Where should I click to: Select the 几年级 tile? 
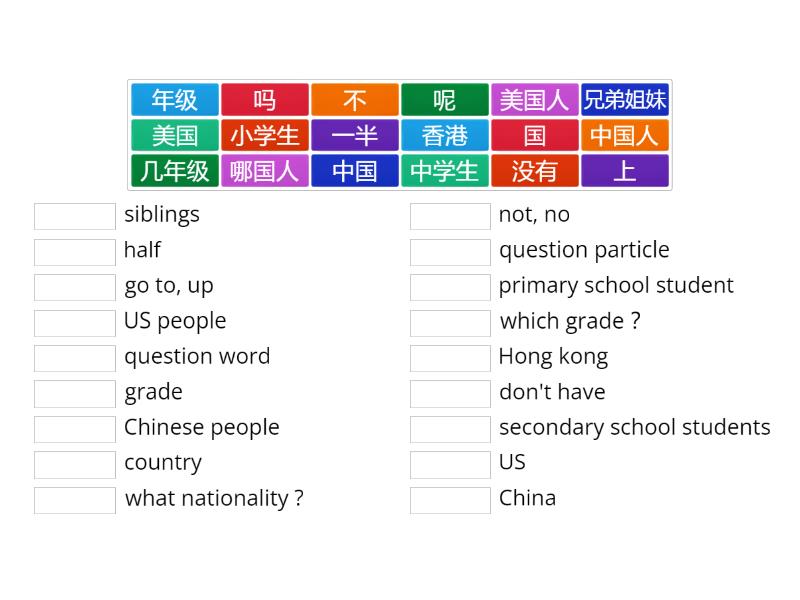[x=175, y=171]
